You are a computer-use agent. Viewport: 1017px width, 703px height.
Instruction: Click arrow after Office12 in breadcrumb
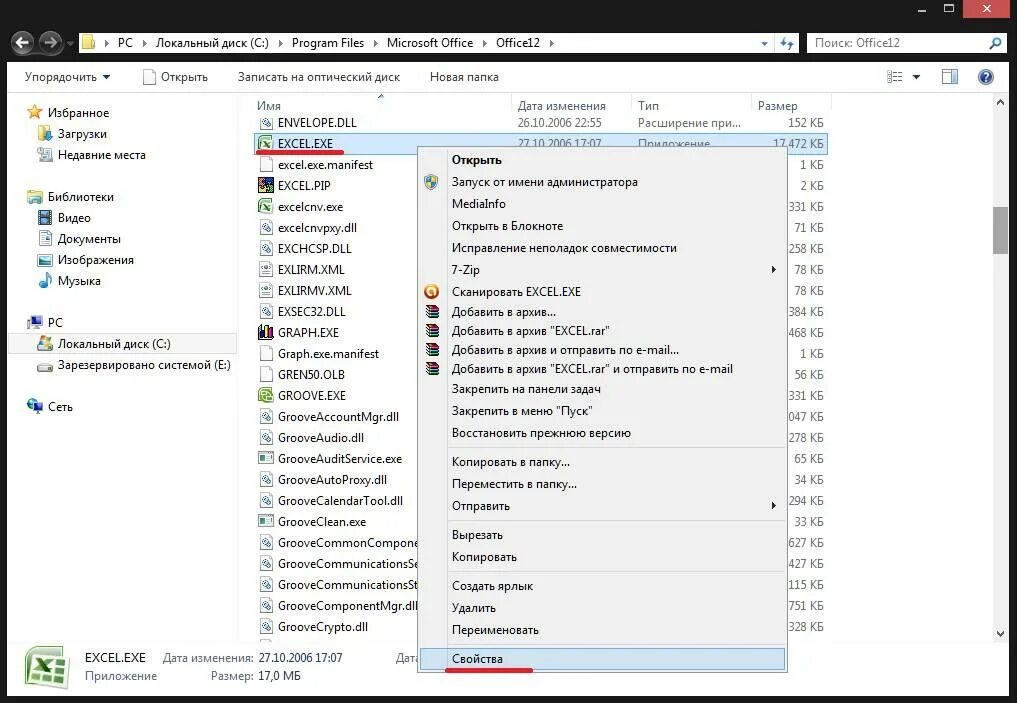552,43
